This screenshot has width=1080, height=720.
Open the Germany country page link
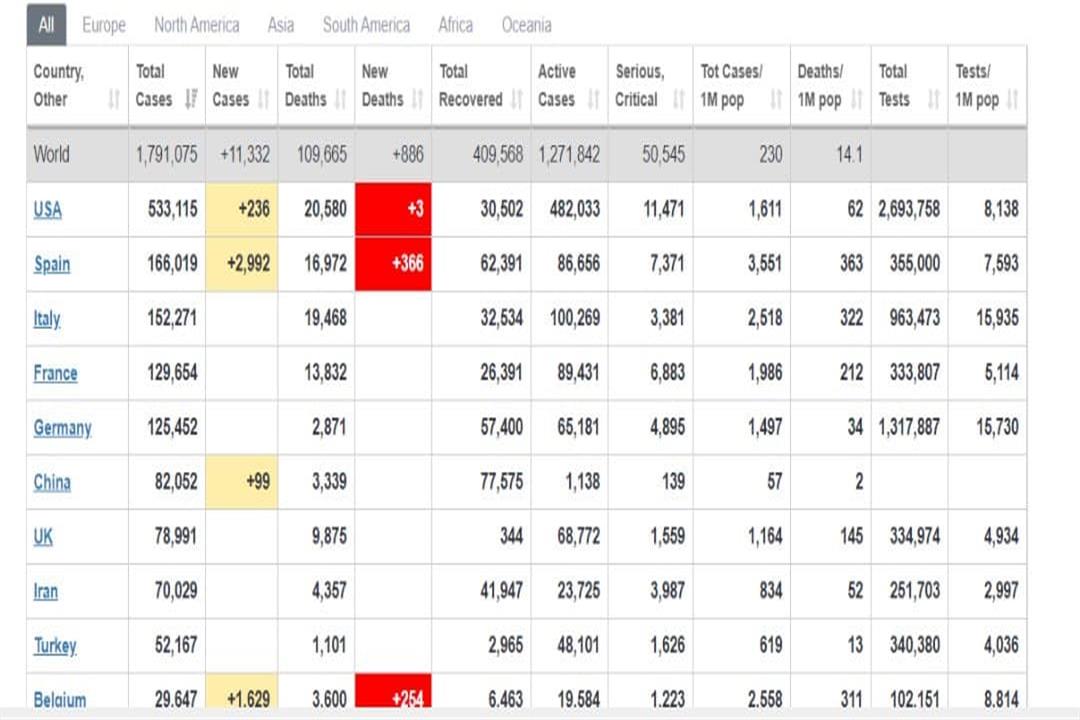(62, 428)
